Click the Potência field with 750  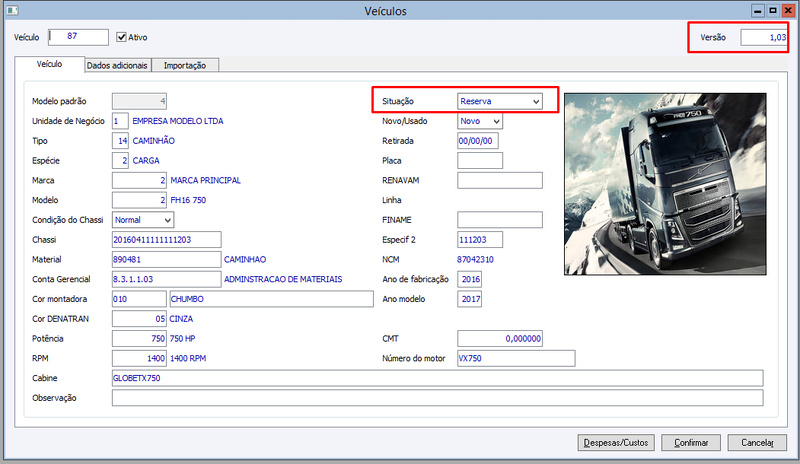pyautogui.click(x=139, y=338)
